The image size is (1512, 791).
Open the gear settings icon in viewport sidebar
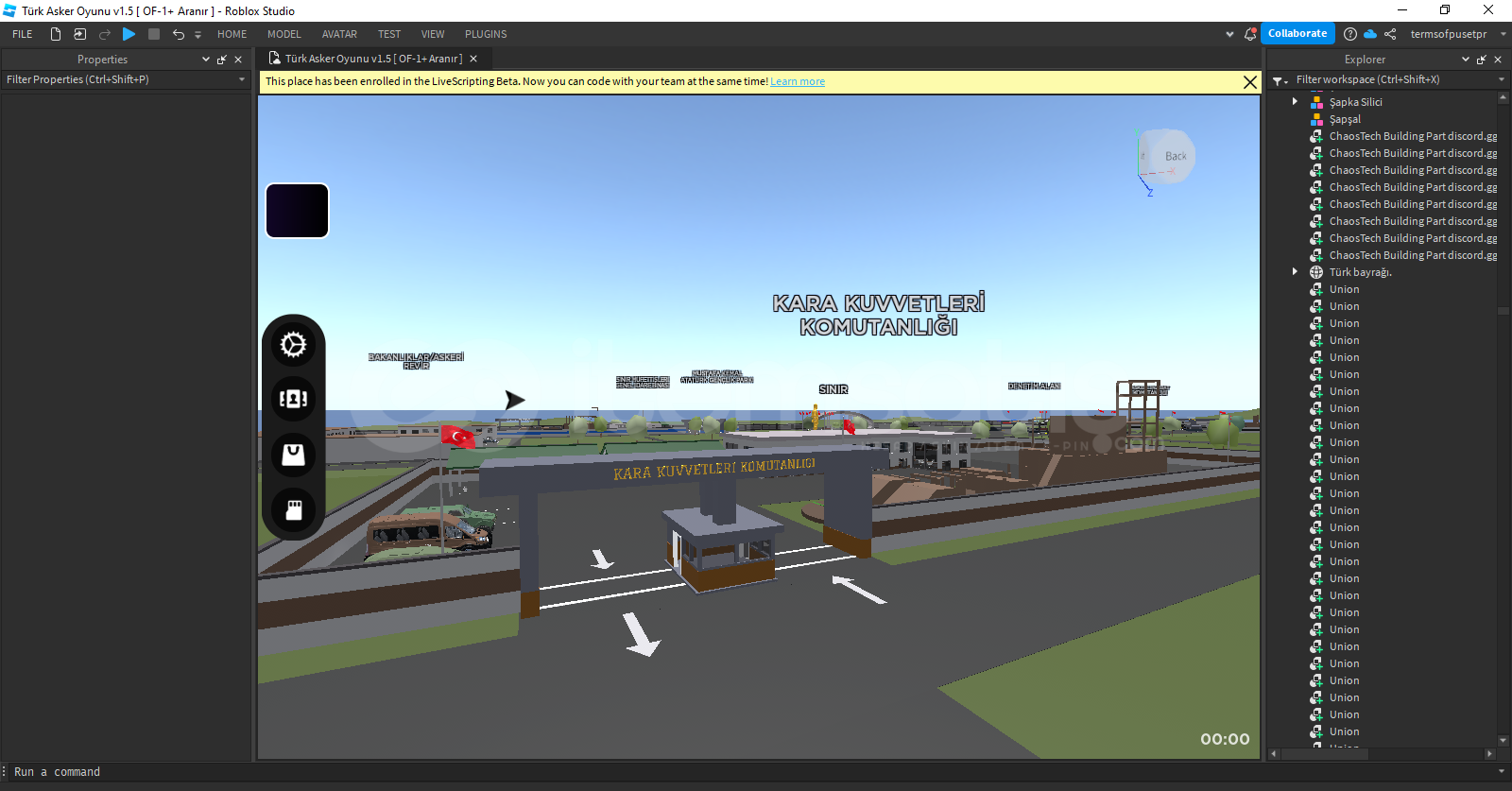294,344
